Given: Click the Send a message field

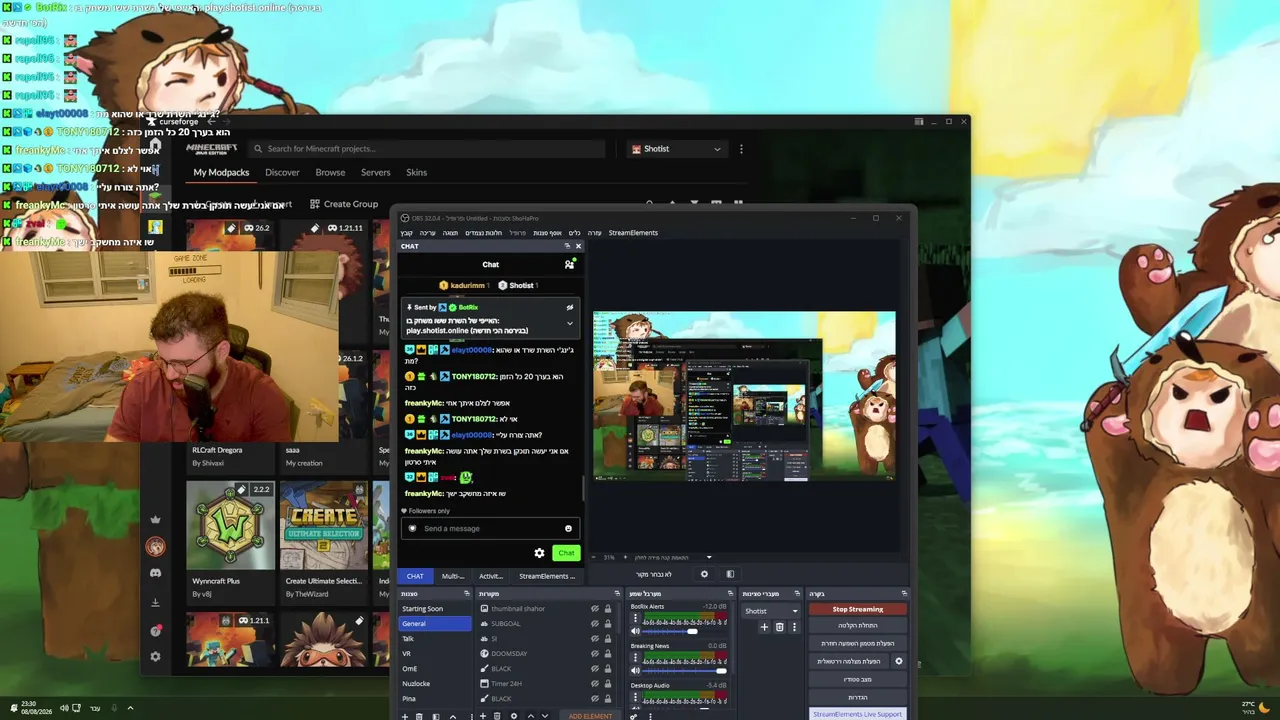Looking at the screenshot, I should (x=490, y=529).
